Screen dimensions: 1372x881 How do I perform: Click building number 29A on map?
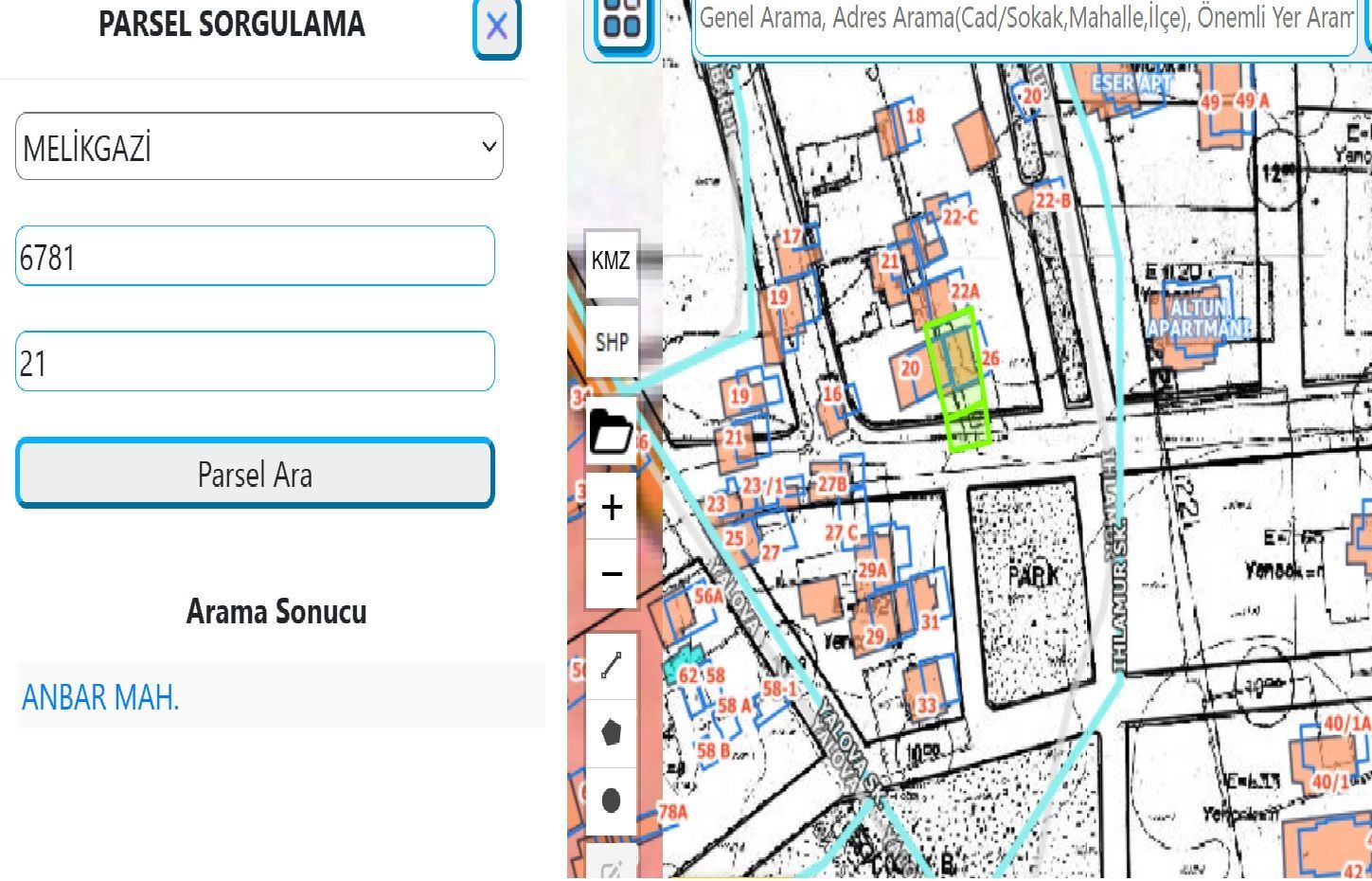(x=872, y=570)
